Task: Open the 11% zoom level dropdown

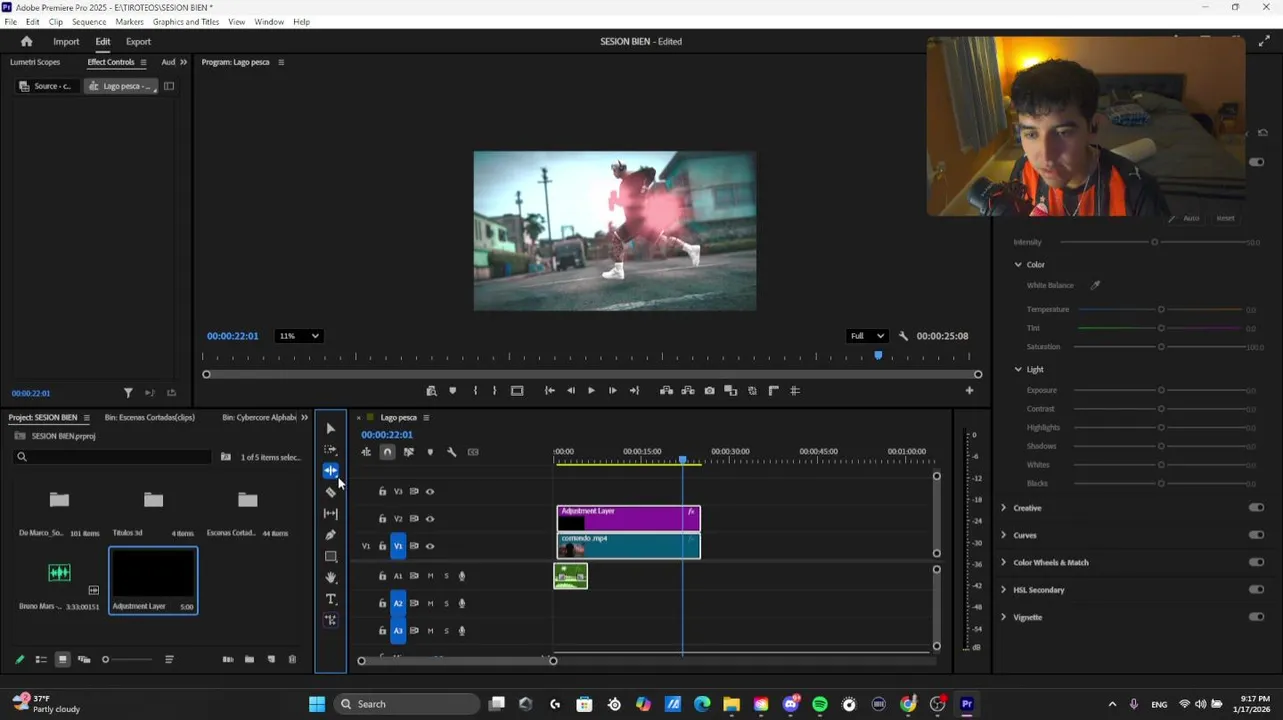Action: pos(299,336)
